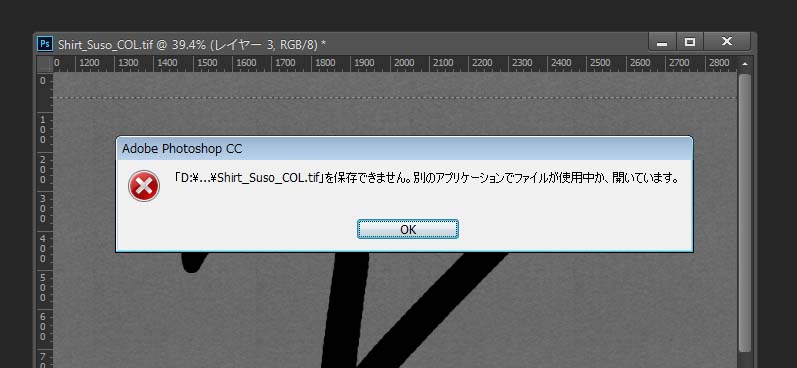Click the Adobe Photoshop CC dialog title bar
797x368 pixels.
coord(404,149)
